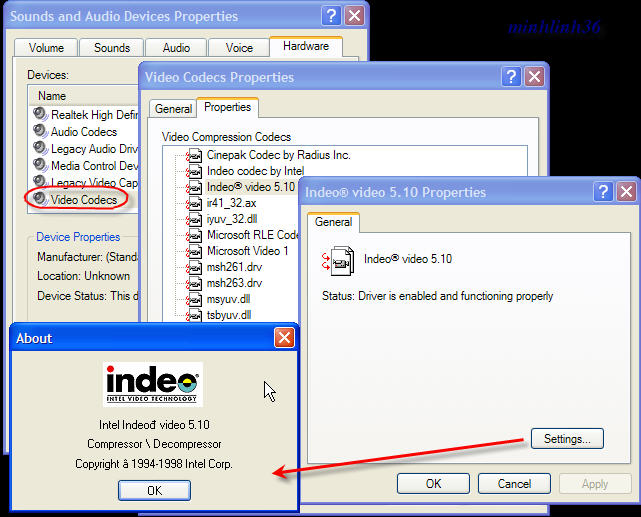Click the Audio Codecs device icon
Screen dimensions: 641x517
[40, 131]
